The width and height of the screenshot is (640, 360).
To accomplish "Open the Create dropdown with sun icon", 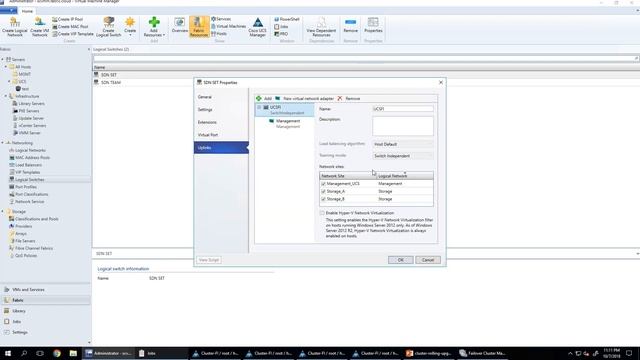I will (x=130, y=27).
